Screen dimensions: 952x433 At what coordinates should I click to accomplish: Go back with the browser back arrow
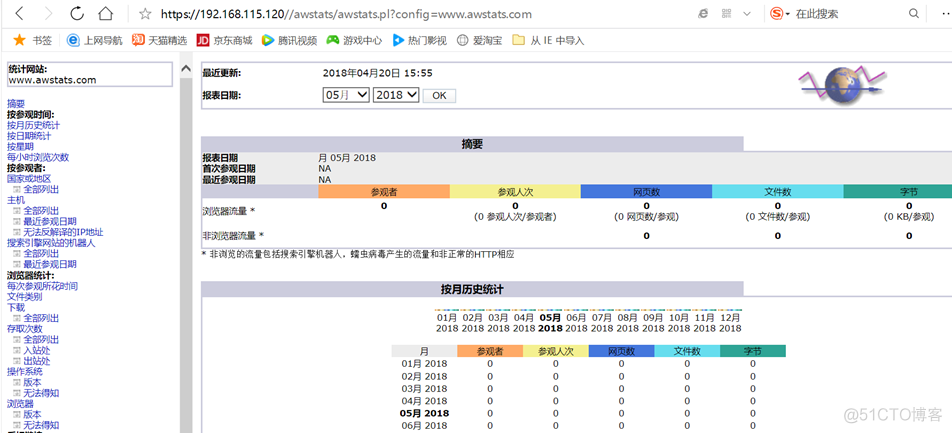click(x=19, y=13)
